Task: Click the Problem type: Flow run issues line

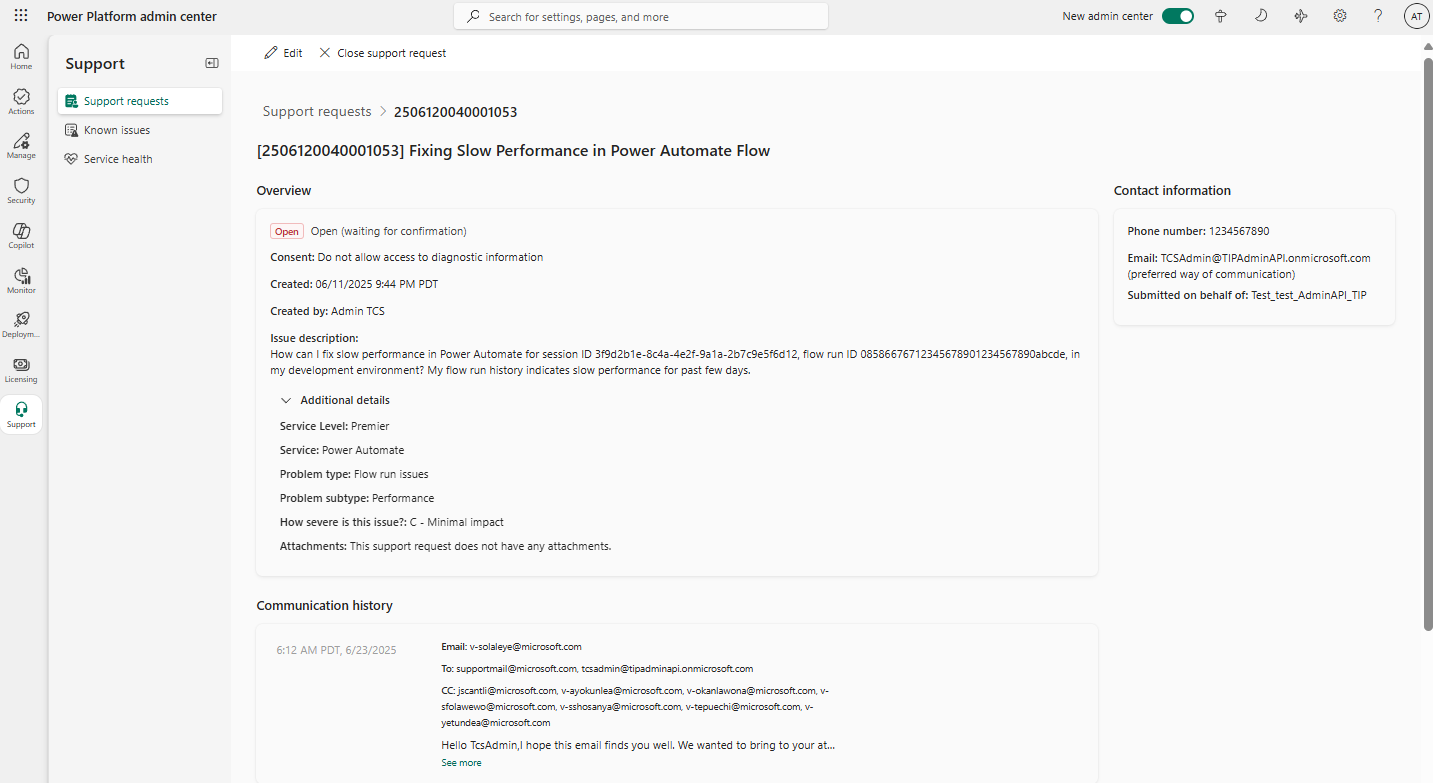Action: (354, 474)
